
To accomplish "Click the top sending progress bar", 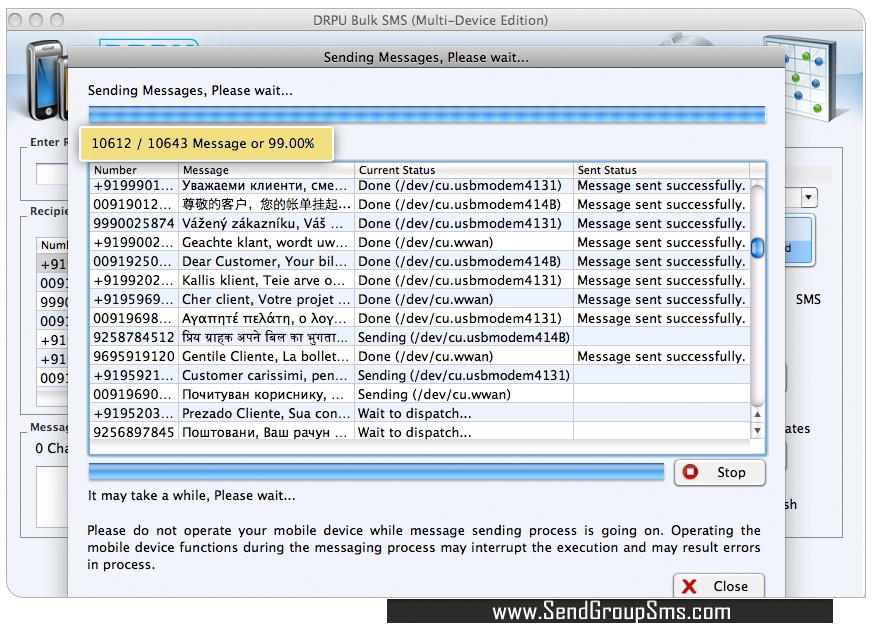I will coord(427,115).
